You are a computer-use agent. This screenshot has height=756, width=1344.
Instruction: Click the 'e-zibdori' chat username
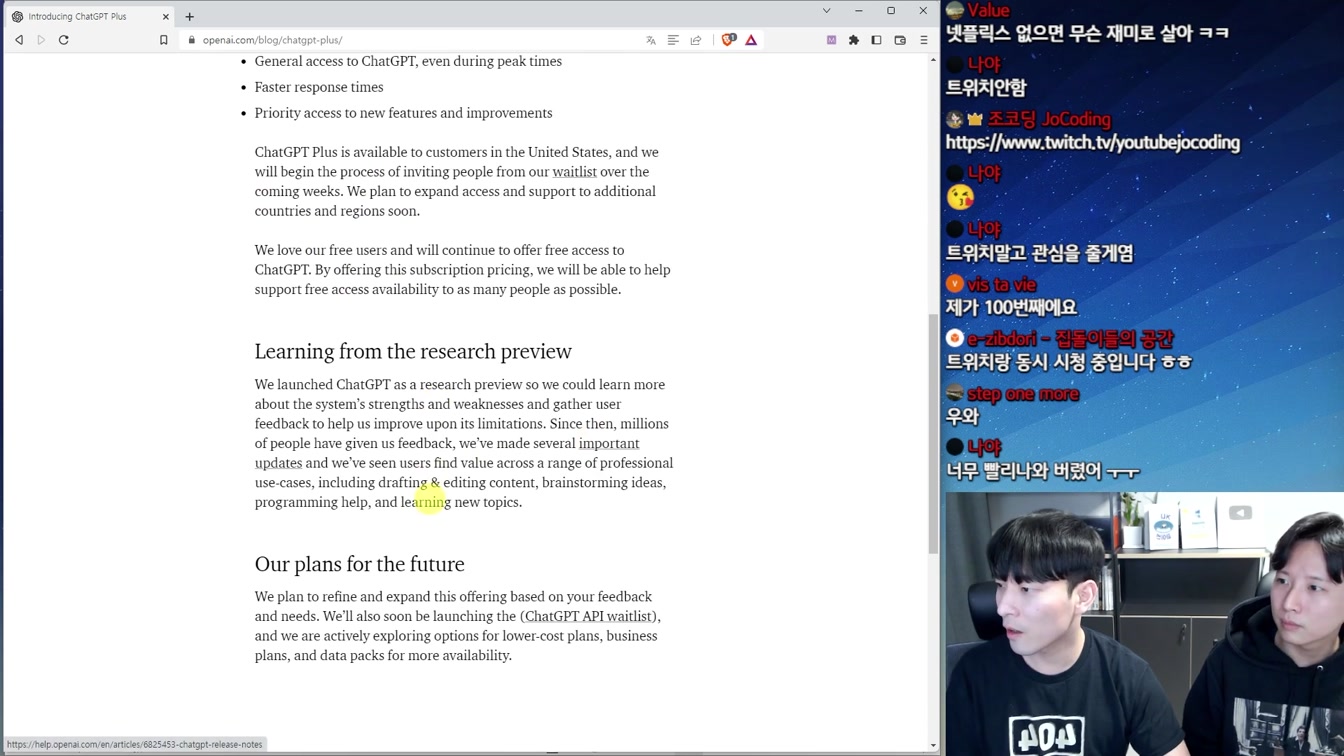click(x=1070, y=339)
